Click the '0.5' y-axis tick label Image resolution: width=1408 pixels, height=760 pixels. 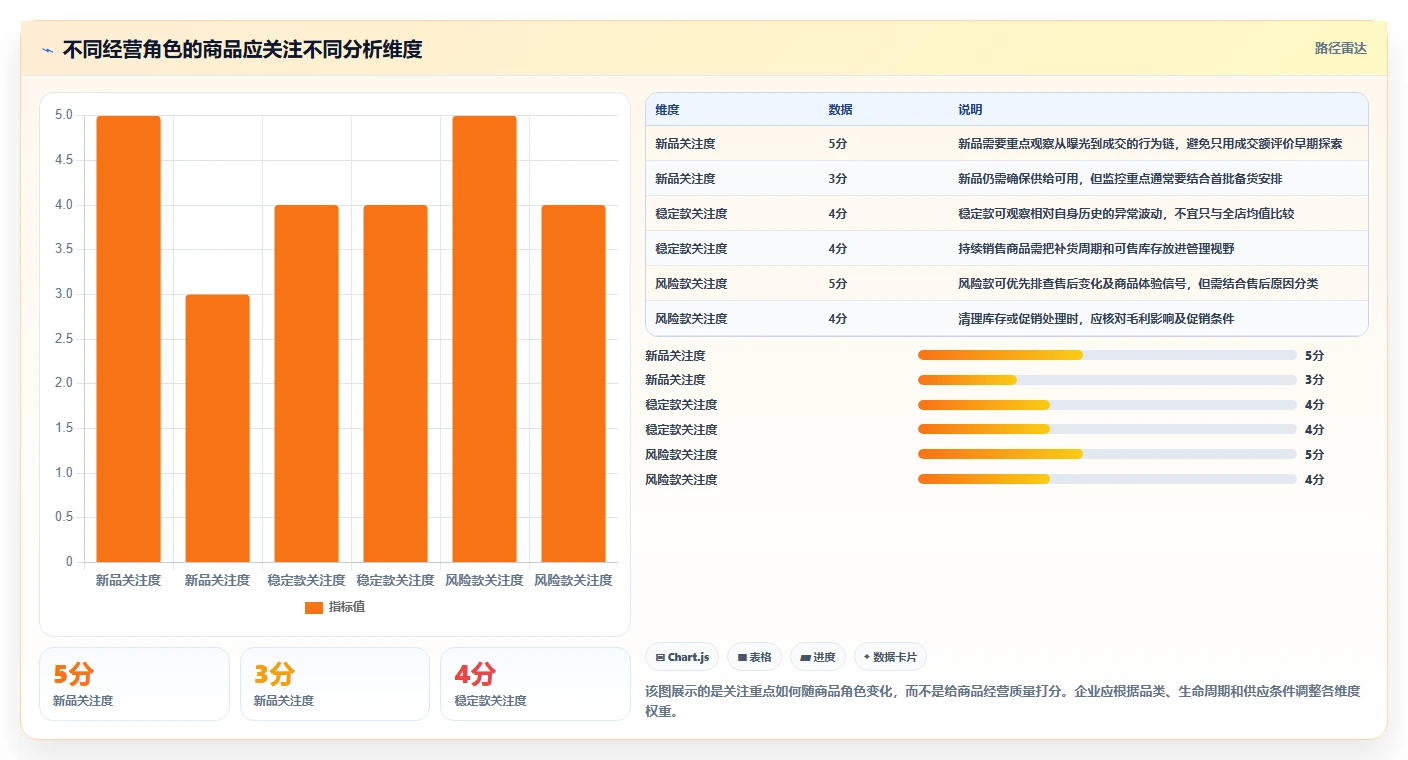[63, 517]
